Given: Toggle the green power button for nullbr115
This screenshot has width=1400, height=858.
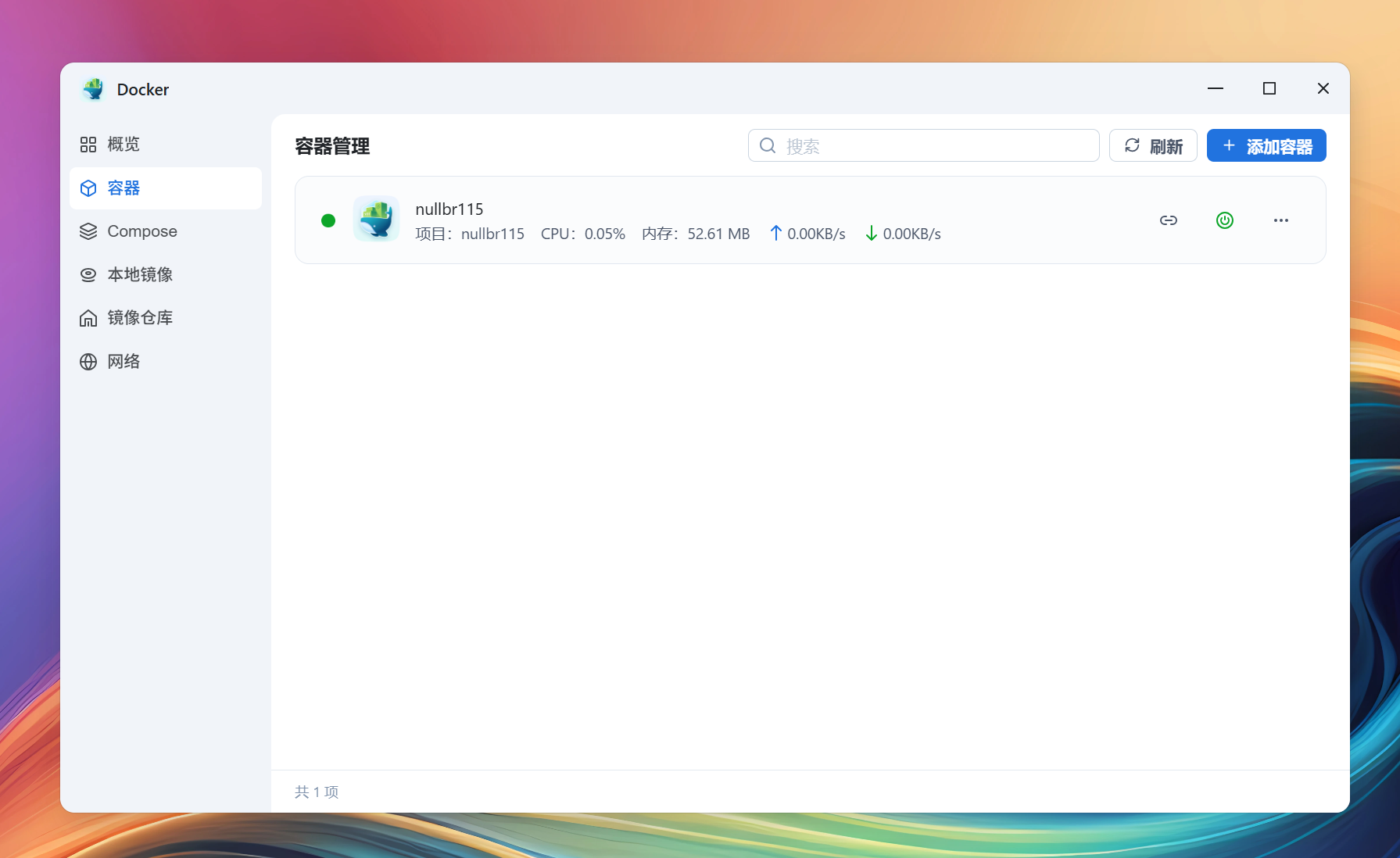Looking at the screenshot, I should (1224, 220).
